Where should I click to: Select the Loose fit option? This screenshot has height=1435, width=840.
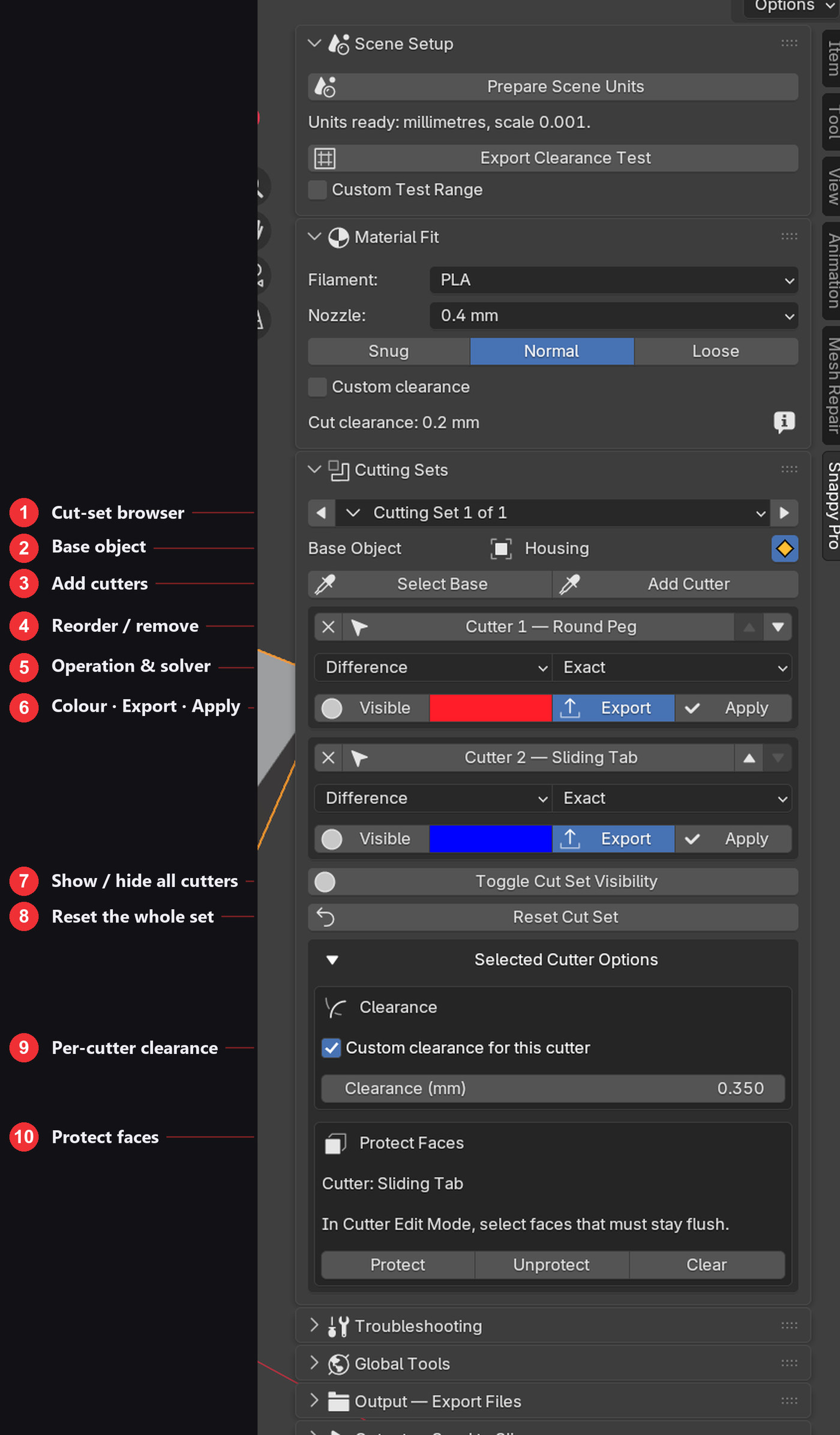pyautogui.click(x=716, y=351)
